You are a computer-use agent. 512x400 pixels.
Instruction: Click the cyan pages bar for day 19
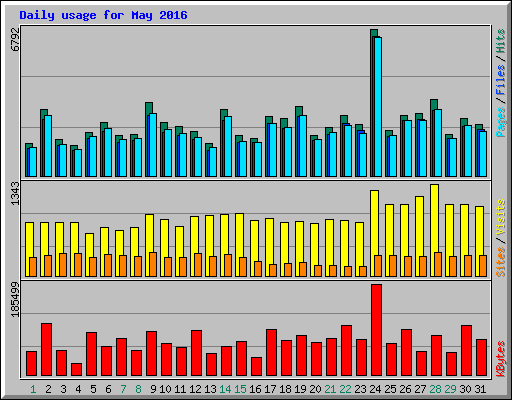[x=303, y=146]
